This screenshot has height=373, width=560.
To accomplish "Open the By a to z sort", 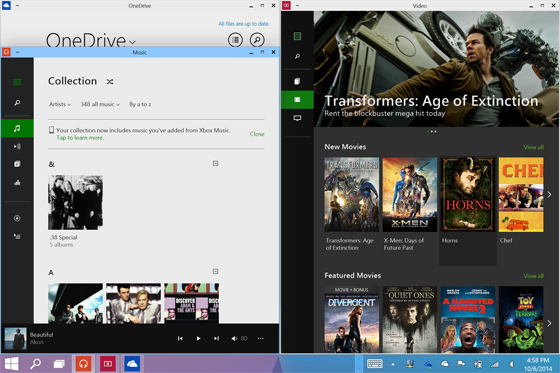I will click(140, 104).
